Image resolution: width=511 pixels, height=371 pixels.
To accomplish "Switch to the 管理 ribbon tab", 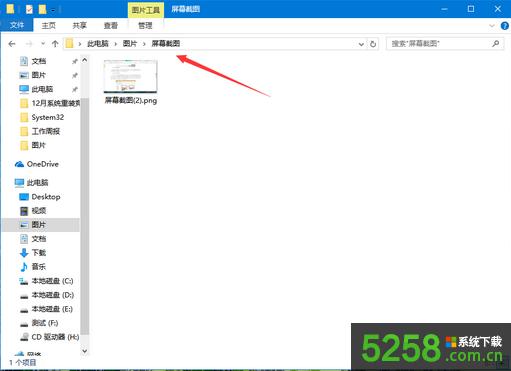I will click(145, 25).
